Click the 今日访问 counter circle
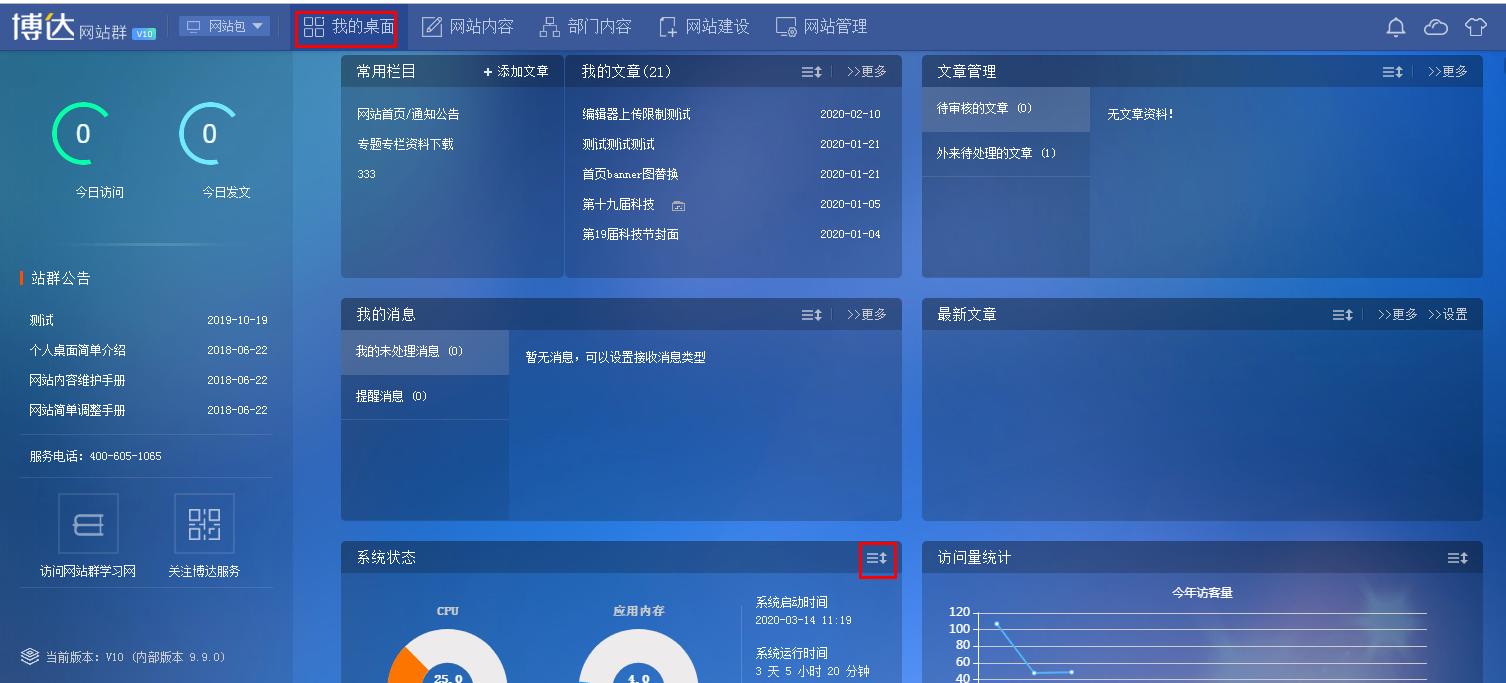Screen dimensions: 1506x683 pyautogui.click(x=83, y=134)
